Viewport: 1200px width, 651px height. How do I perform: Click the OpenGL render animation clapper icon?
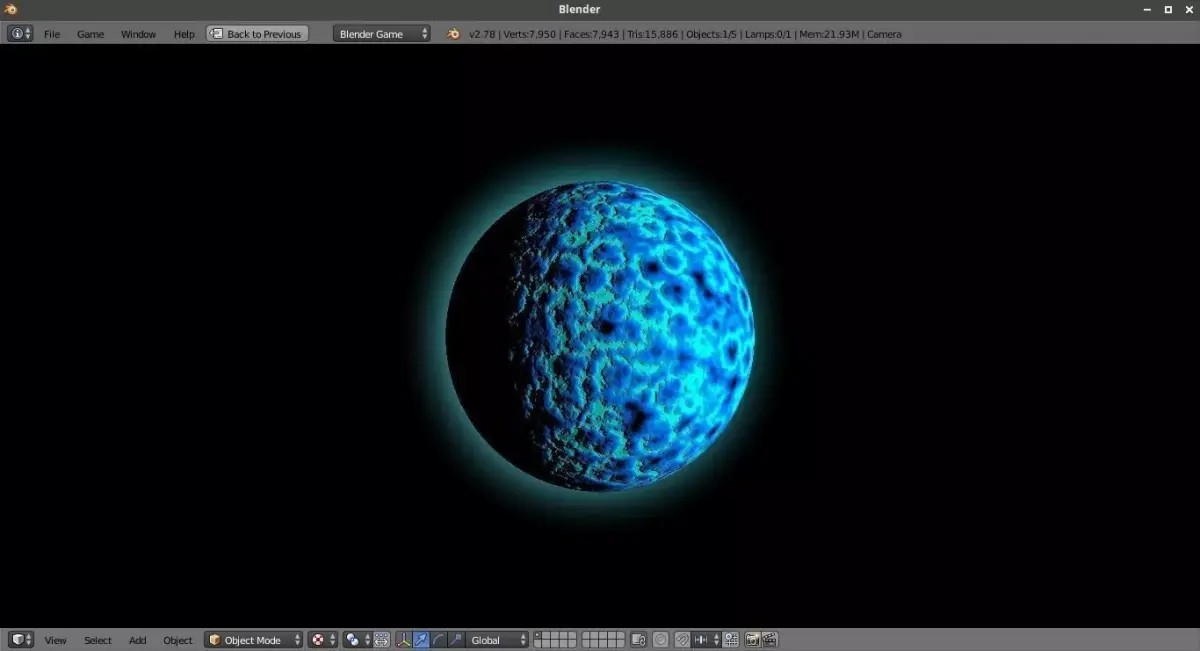point(770,640)
